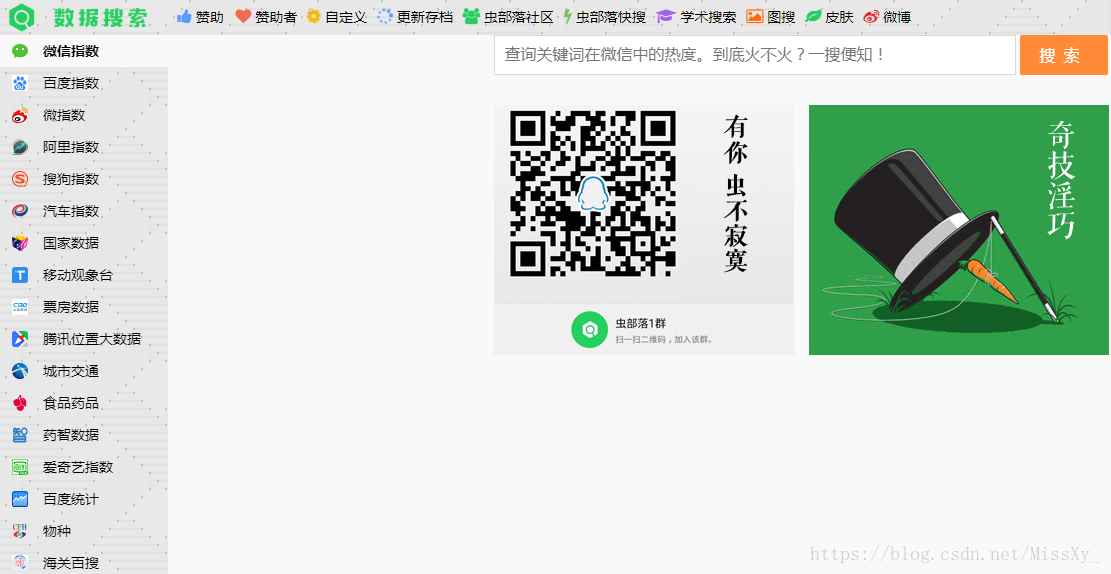1111x574 pixels.
Task: Open the 图搜 link
Action: point(781,17)
